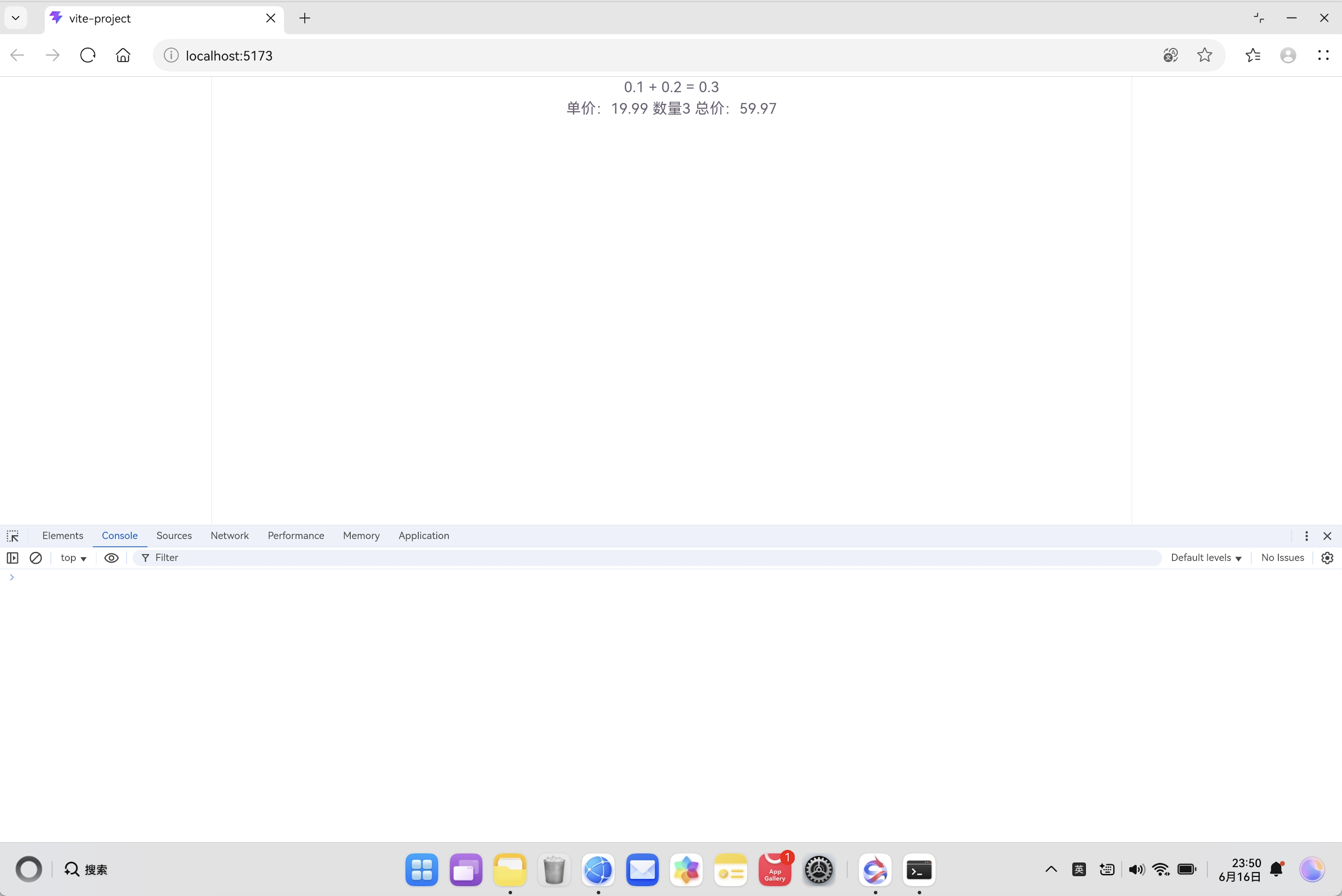Close the vite-project tab

[x=270, y=18]
